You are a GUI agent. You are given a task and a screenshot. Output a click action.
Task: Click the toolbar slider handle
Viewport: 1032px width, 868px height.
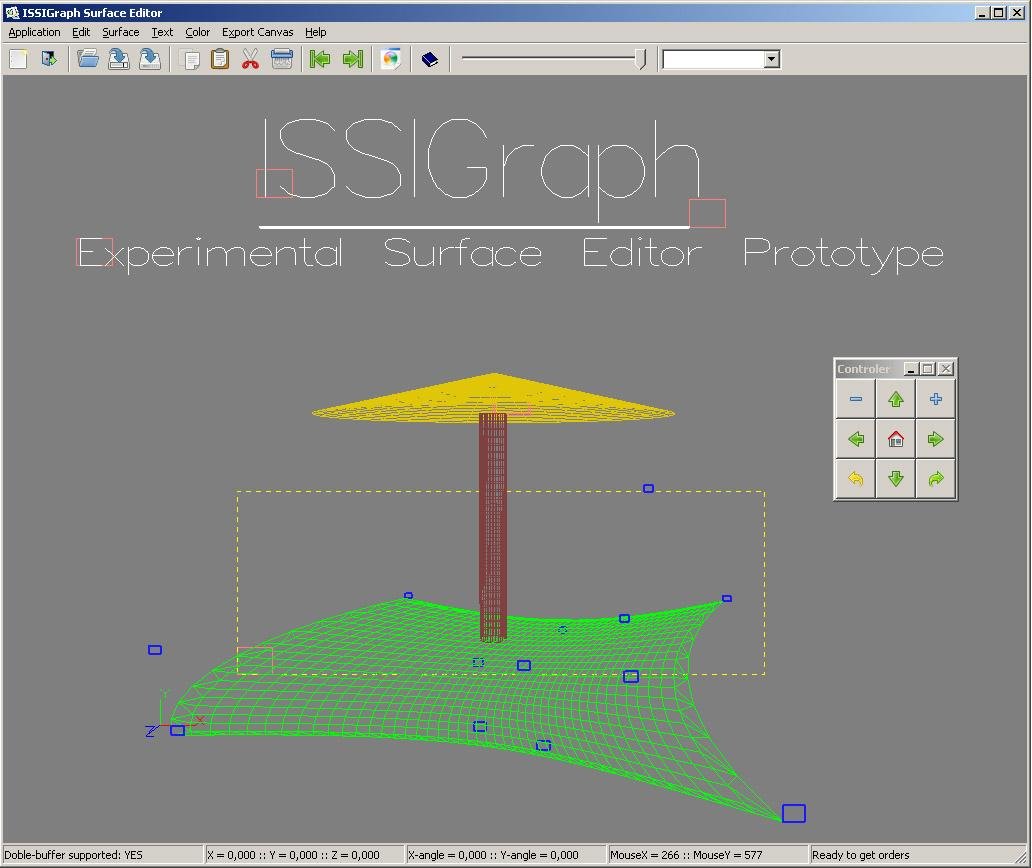[x=641, y=59]
